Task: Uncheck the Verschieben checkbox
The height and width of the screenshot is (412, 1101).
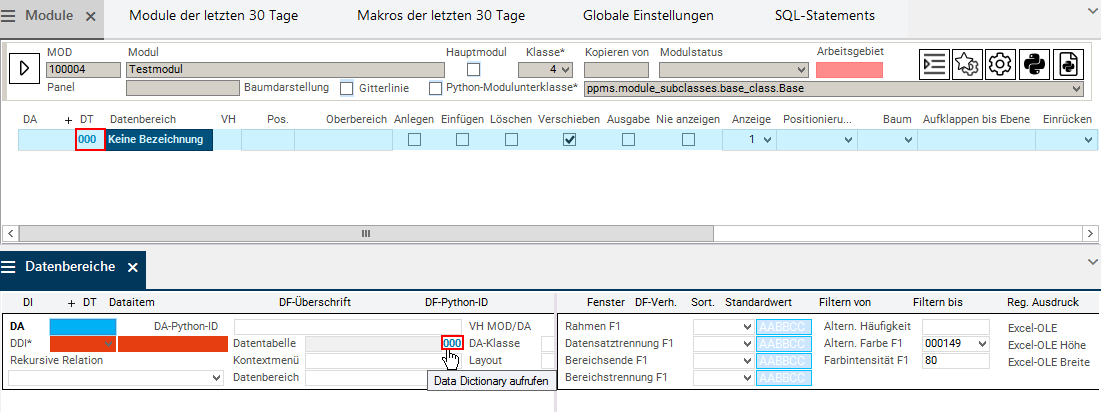Action: (x=569, y=140)
